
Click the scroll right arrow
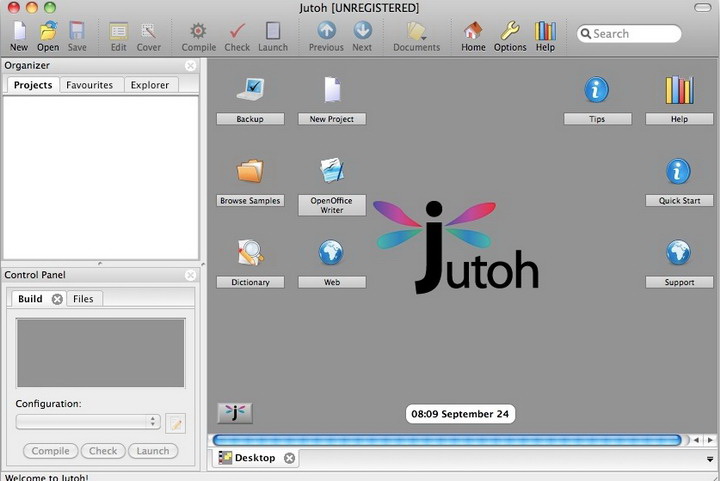710,440
